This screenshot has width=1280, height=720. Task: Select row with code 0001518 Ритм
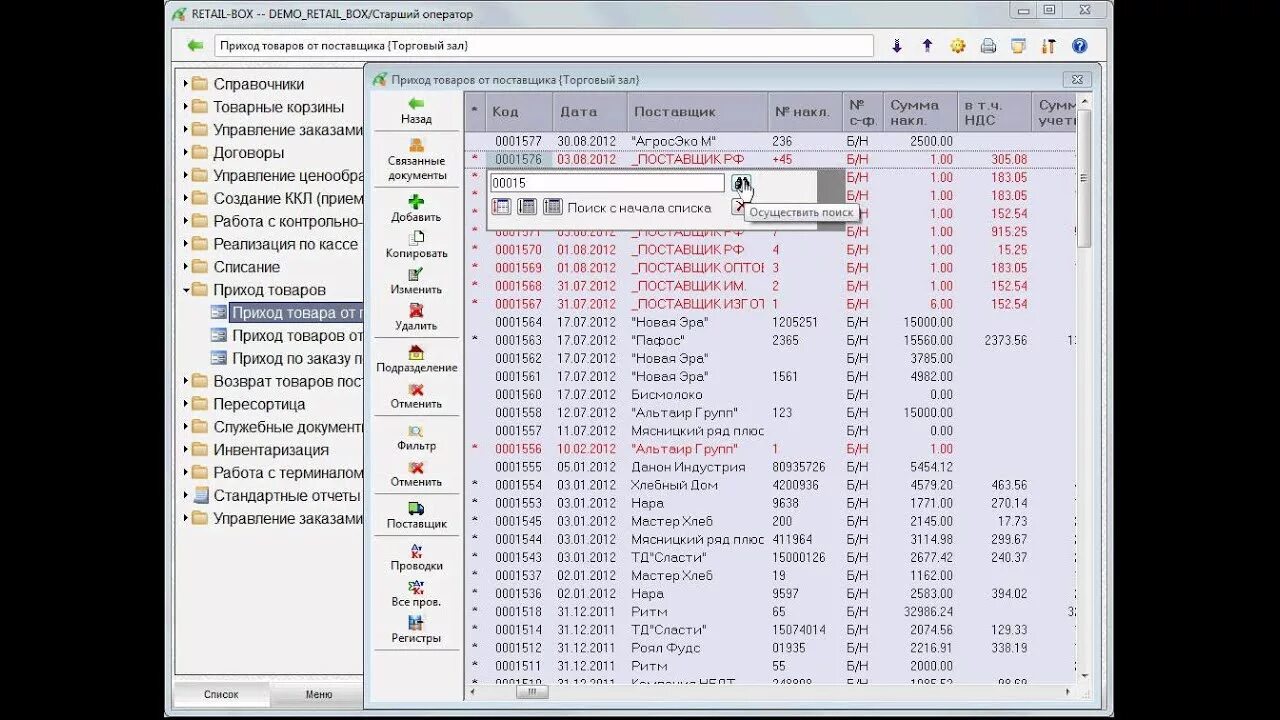[770, 611]
